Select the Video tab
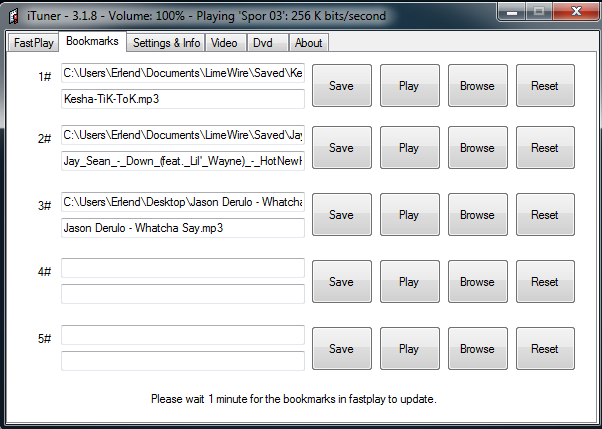The width and height of the screenshot is (602, 429). 224,43
